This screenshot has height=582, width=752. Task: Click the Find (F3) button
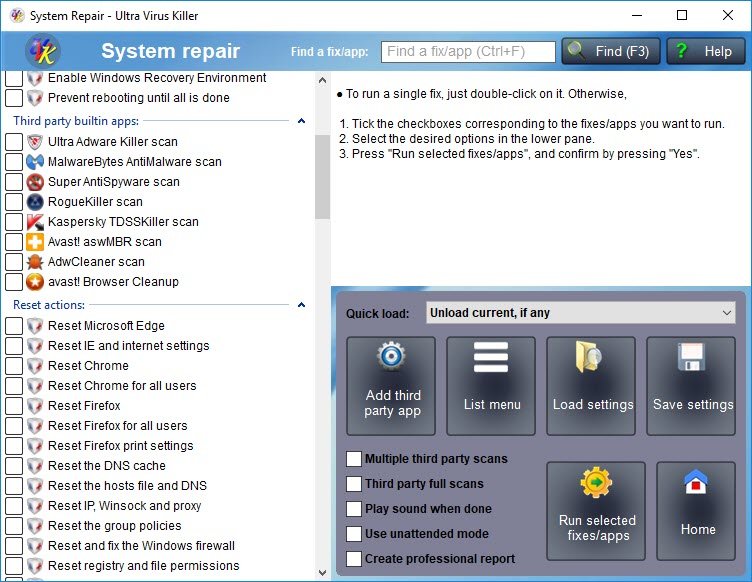point(611,51)
